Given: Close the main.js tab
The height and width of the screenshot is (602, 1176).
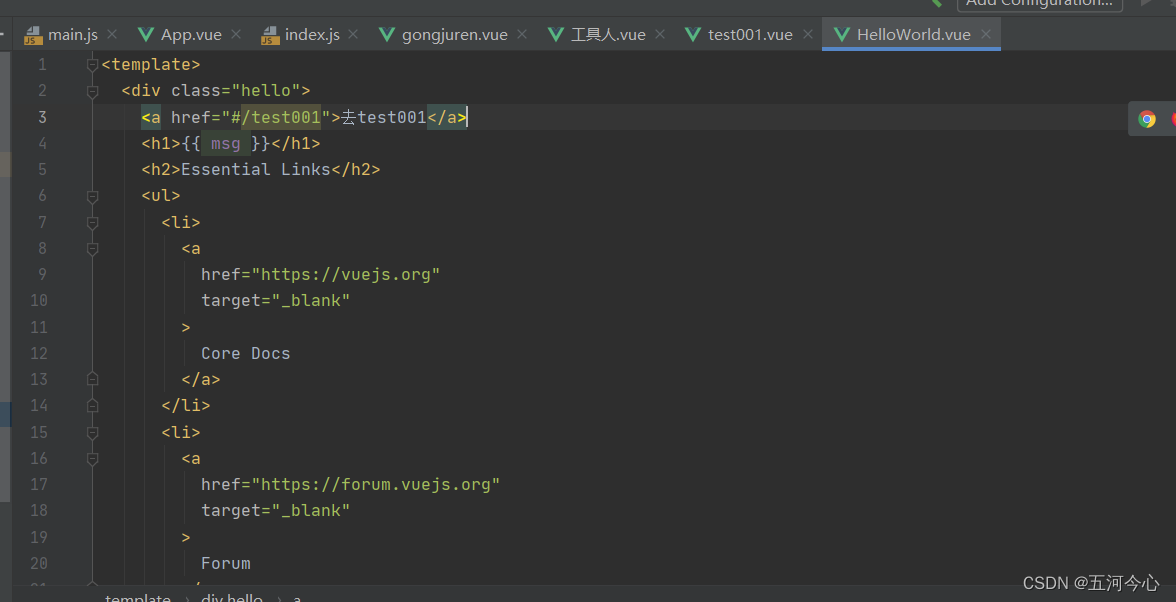Looking at the screenshot, I should [112, 34].
